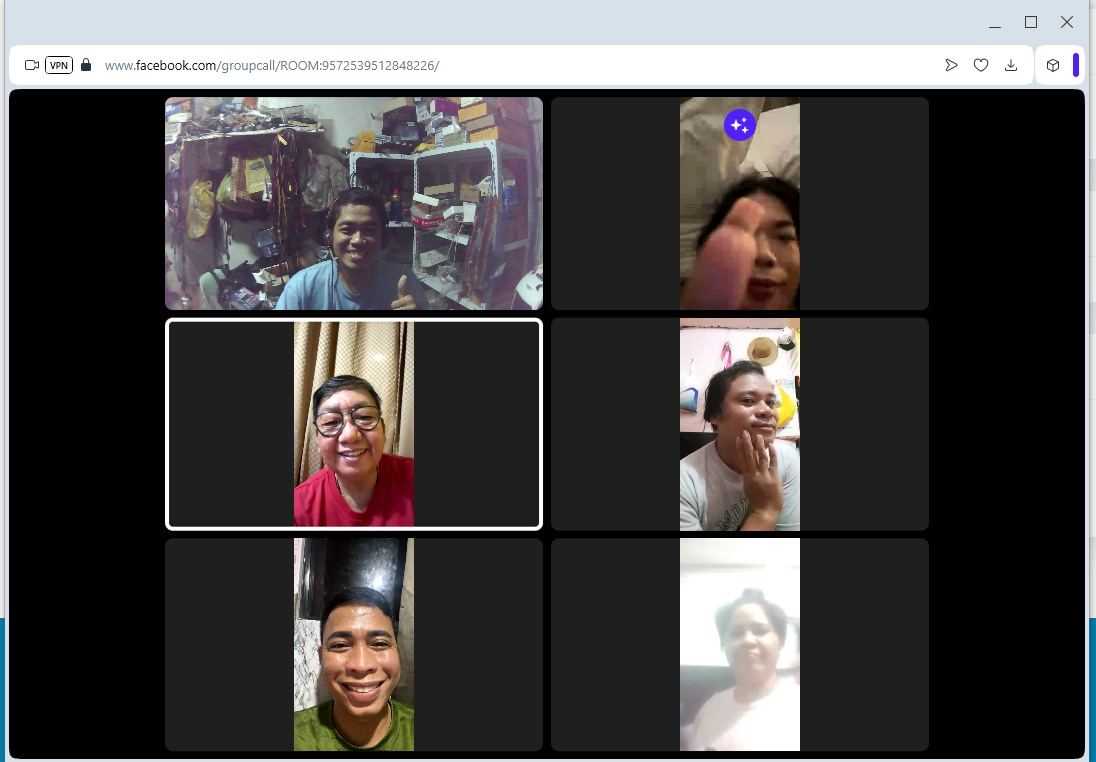Select the highlighted video tile with red shirt participant
The width and height of the screenshot is (1096, 762).
(354, 424)
